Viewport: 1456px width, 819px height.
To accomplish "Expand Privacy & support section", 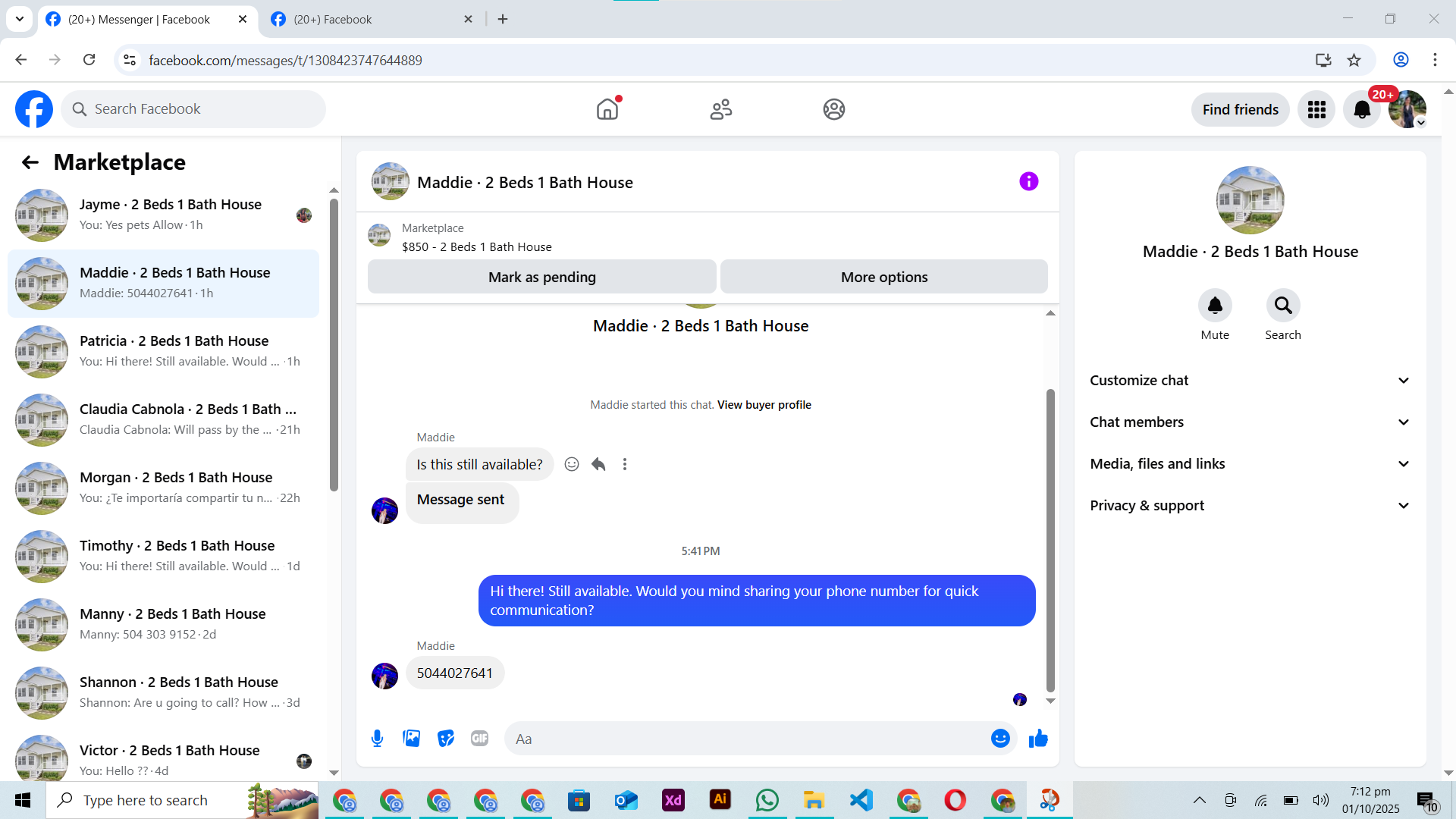I will click(x=1250, y=506).
